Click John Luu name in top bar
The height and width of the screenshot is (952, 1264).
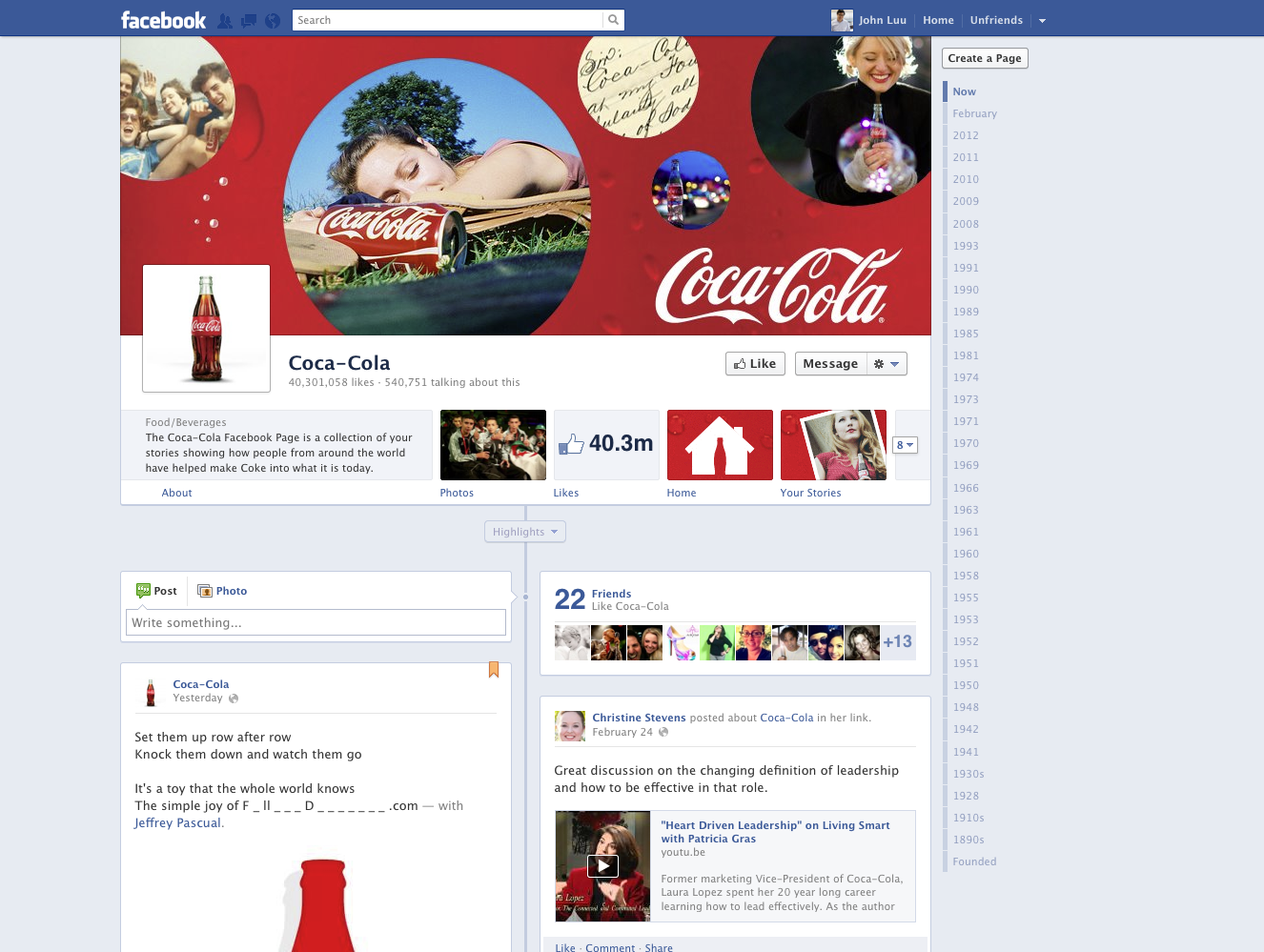pyautogui.click(x=883, y=20)
